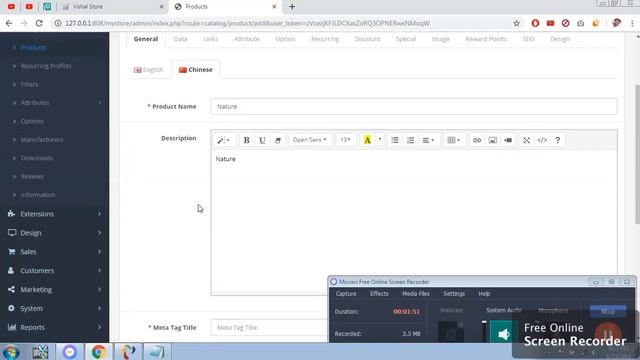Insert a hyperlink in the description

tap(477, 140)
